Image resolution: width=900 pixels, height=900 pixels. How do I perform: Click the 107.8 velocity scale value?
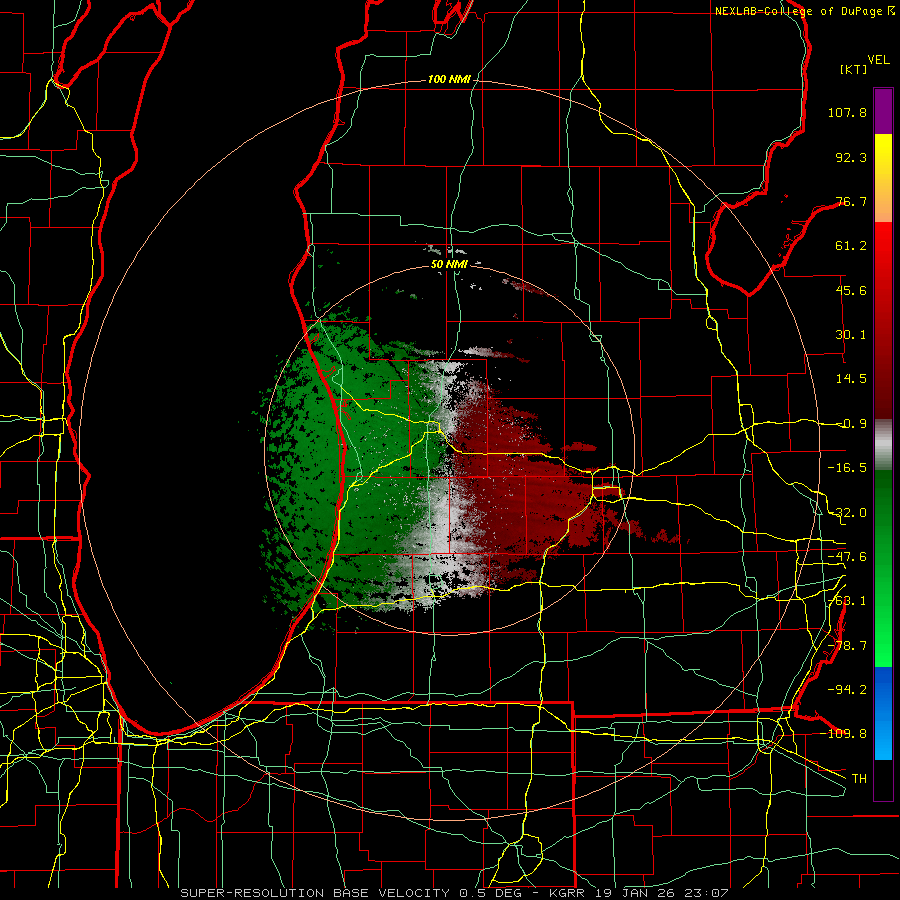[x=847, y=112]
